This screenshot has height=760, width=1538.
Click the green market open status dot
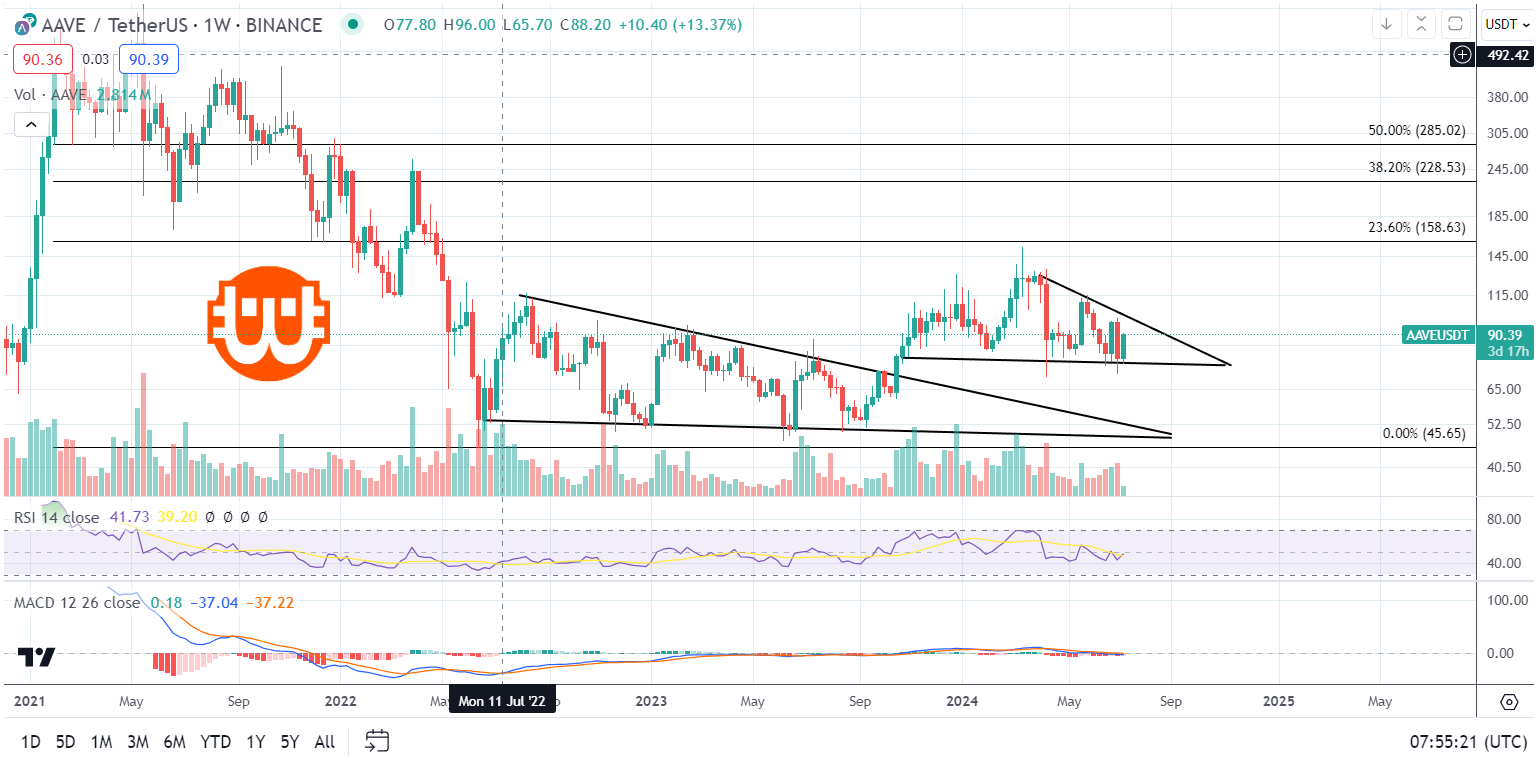pos(353,24)
